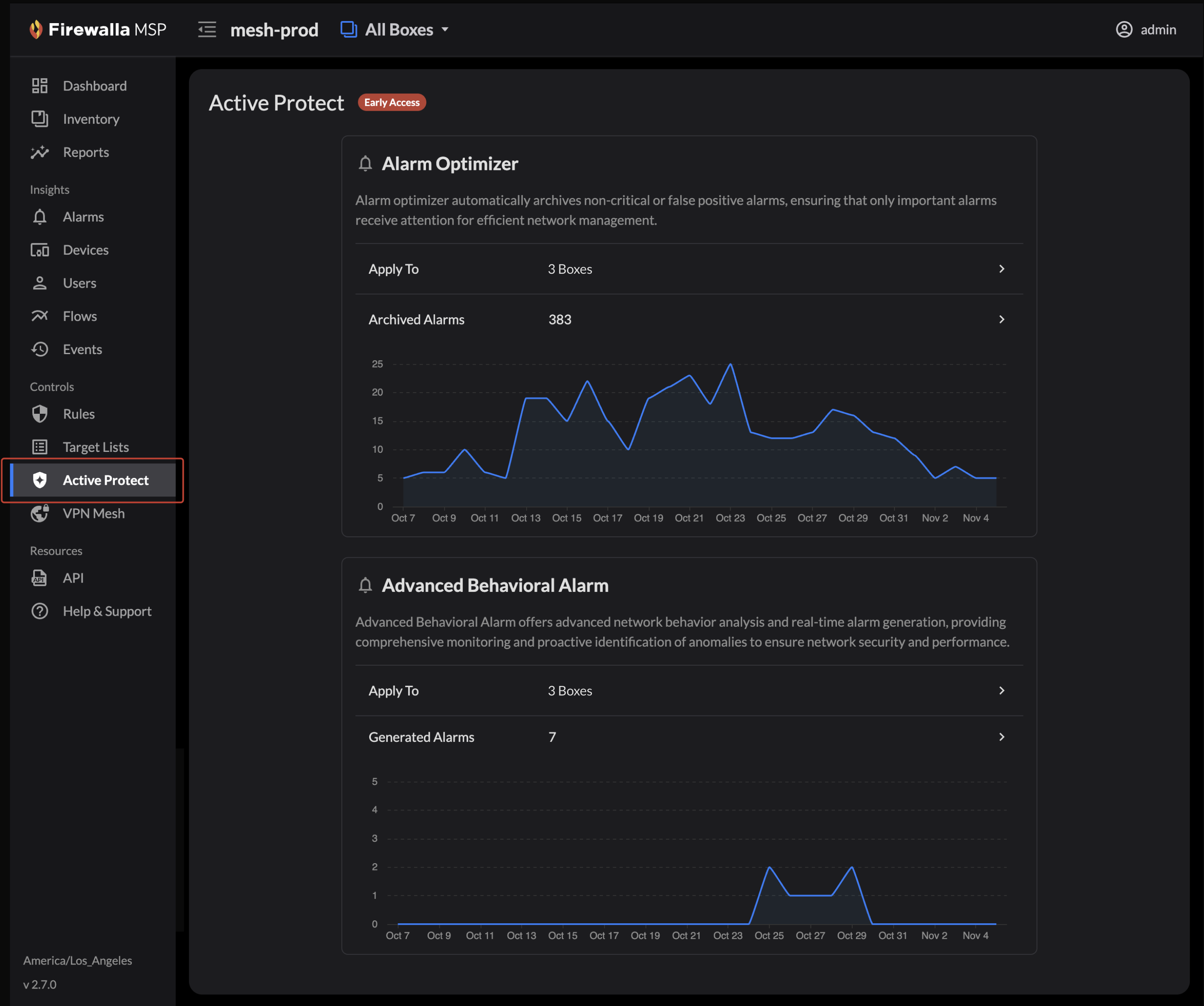
Task: Expand Alarm Optimizer Apply To row chevron
Action: [1001, 269]
